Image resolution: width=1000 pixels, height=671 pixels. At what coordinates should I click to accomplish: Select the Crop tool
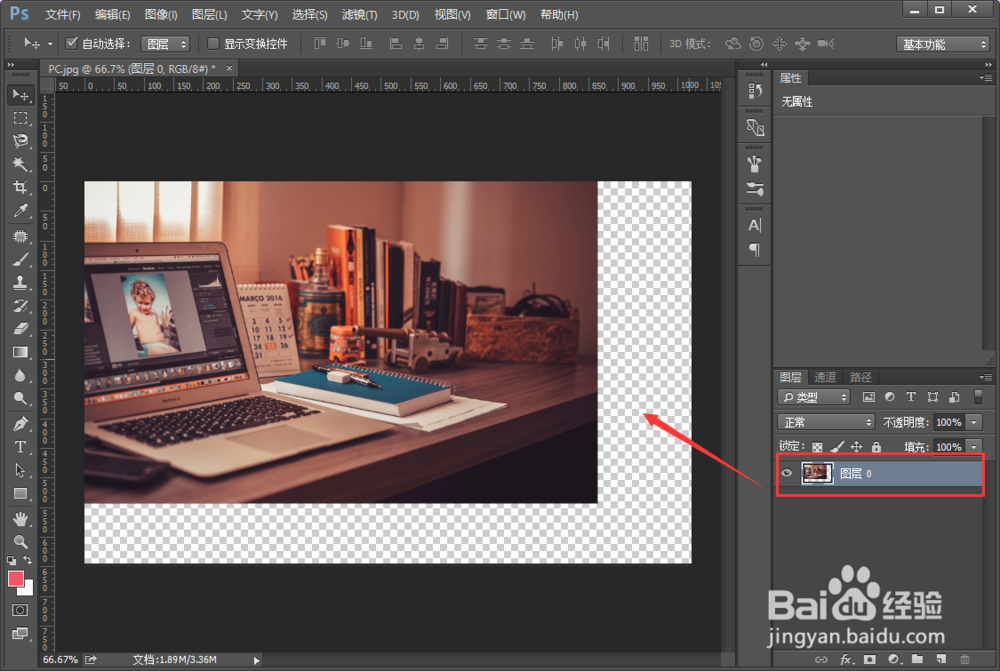[x=20, y=187]
